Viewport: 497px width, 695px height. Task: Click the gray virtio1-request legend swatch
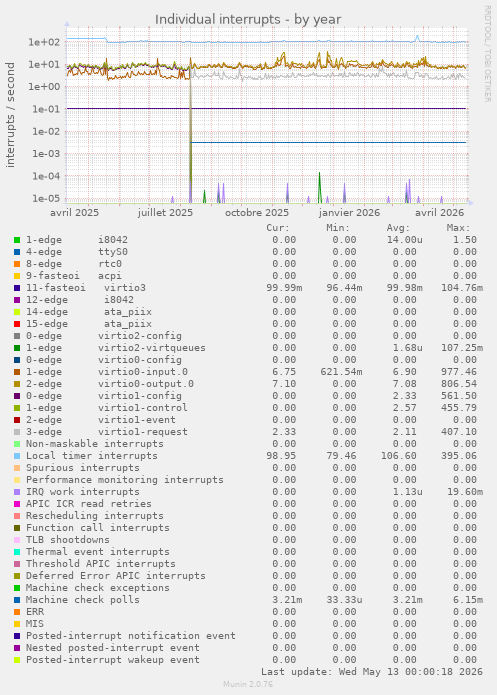tap(17, 432)
